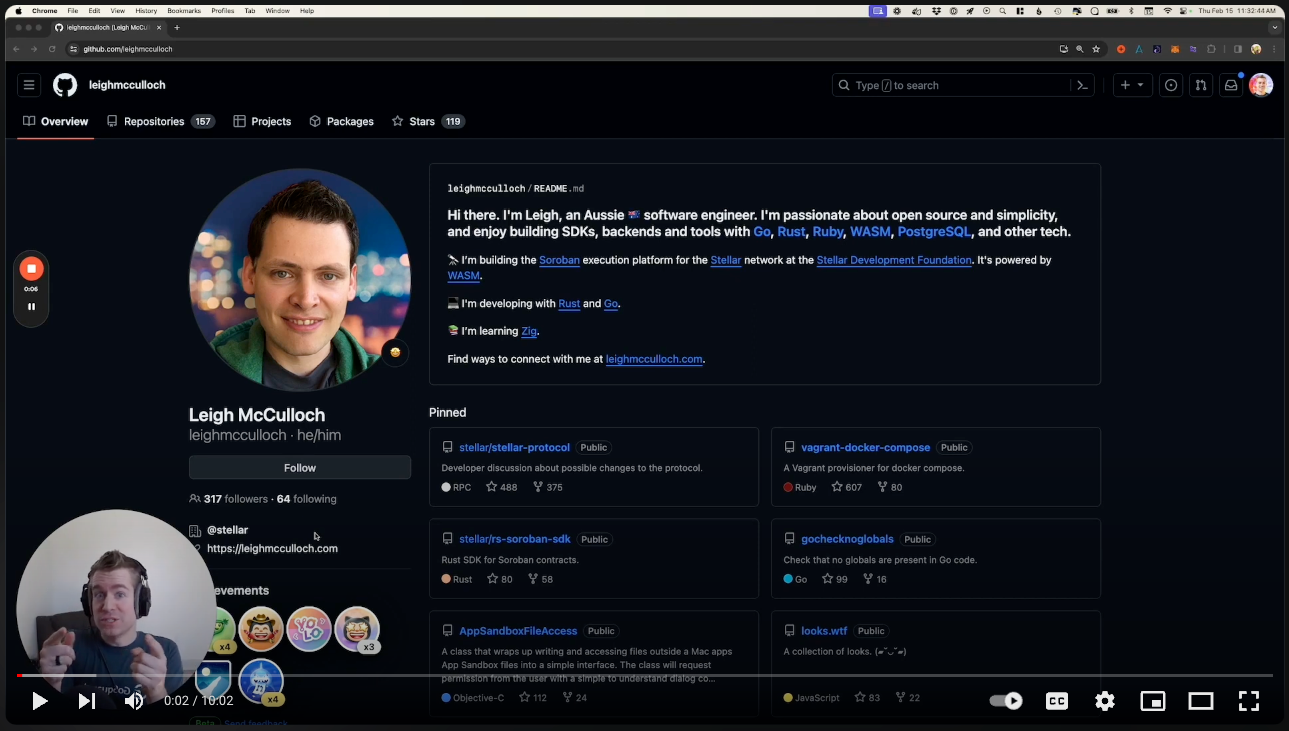
Task: Pause the screen recording widget
Action: coord(31,306)
